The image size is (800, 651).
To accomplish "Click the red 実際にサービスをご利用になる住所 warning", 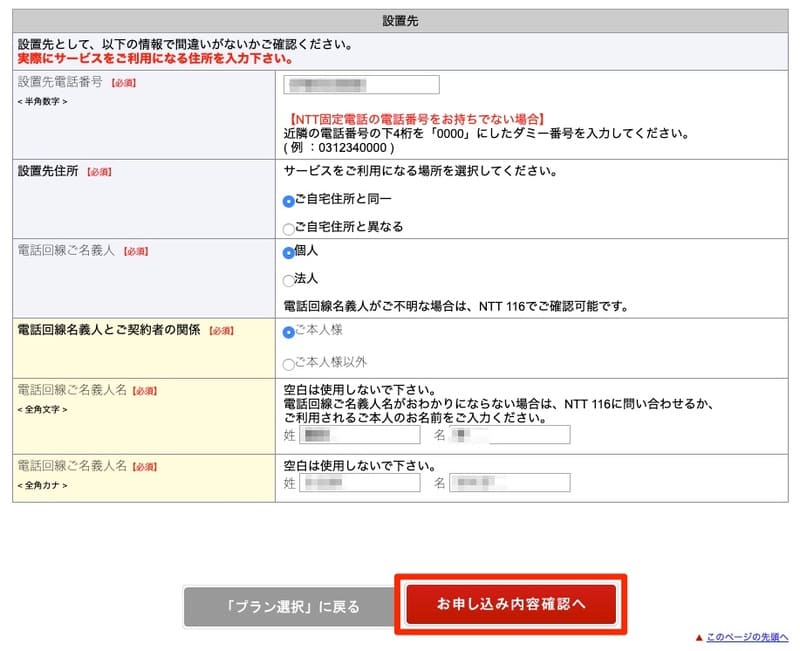I will pos(155,59).
